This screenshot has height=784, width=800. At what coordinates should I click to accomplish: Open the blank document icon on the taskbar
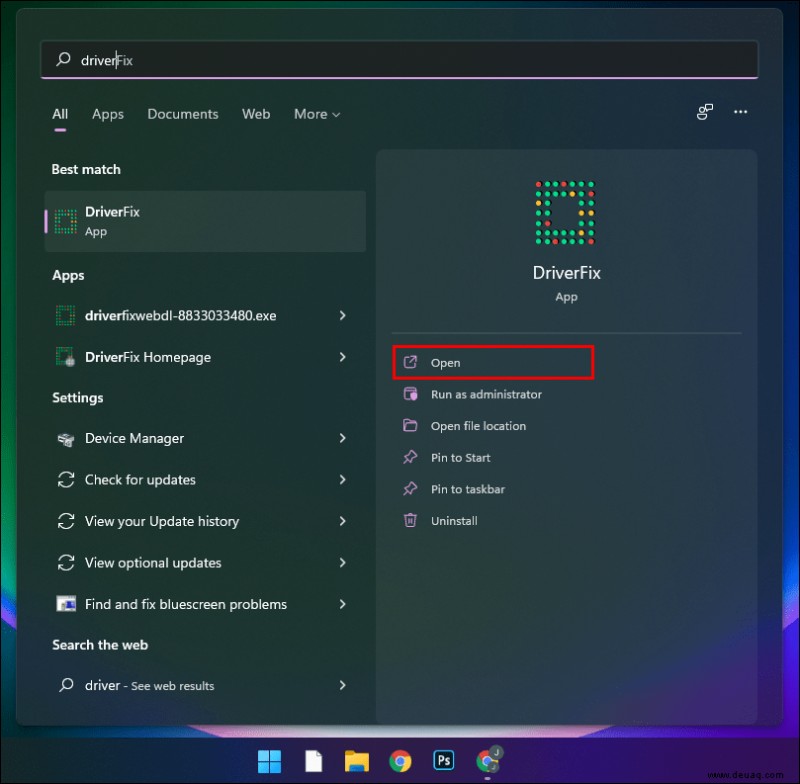(x=313, y=761)
